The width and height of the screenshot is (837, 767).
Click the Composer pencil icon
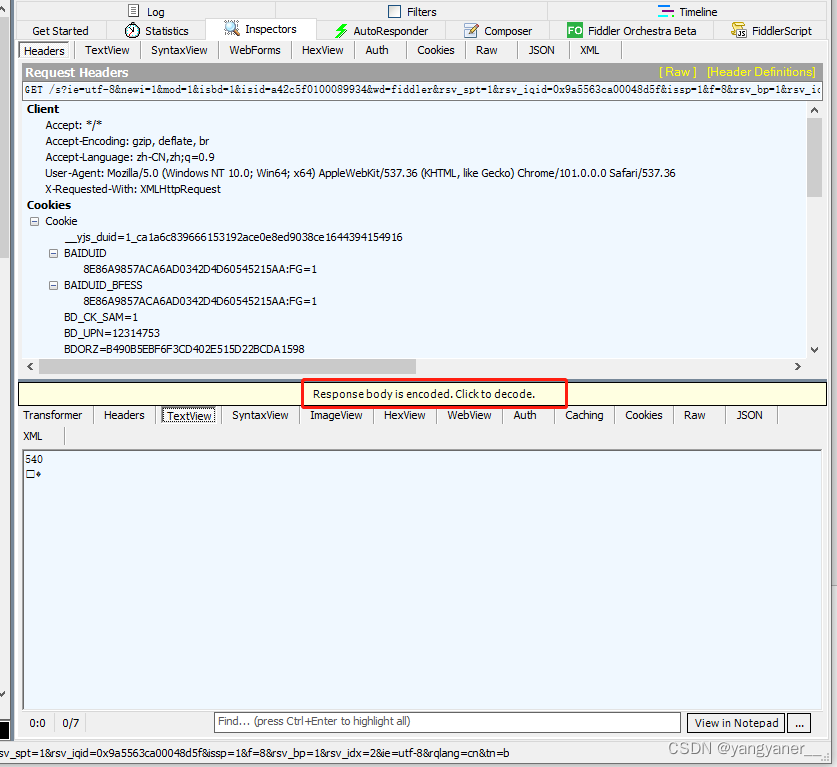click(x=471, y=30)
